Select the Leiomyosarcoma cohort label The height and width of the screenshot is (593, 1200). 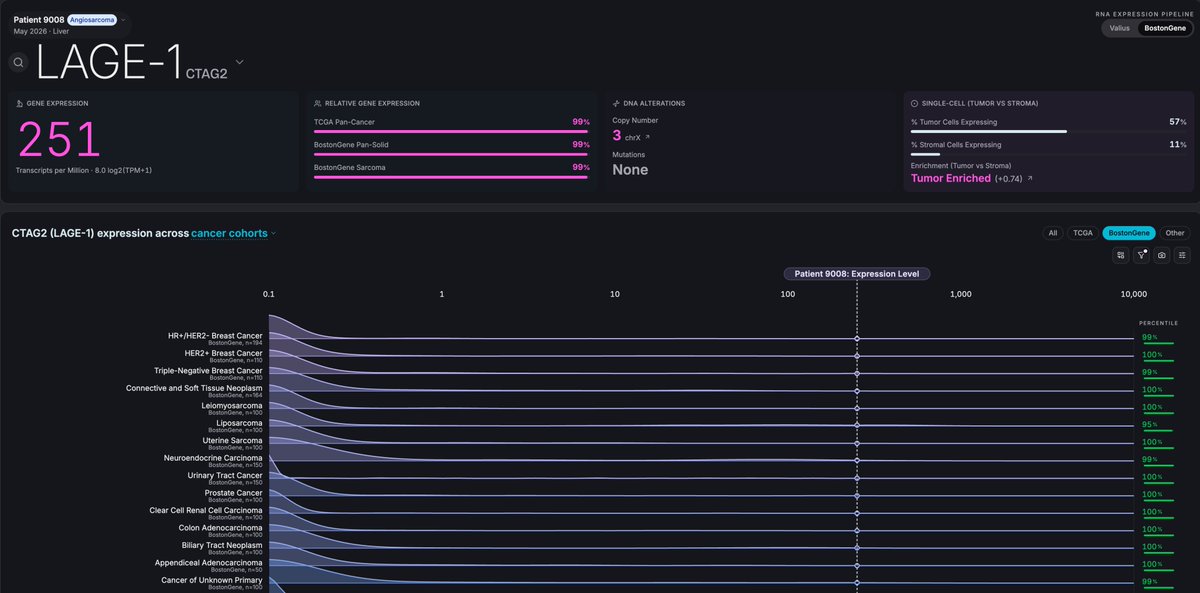coord(232,406)
